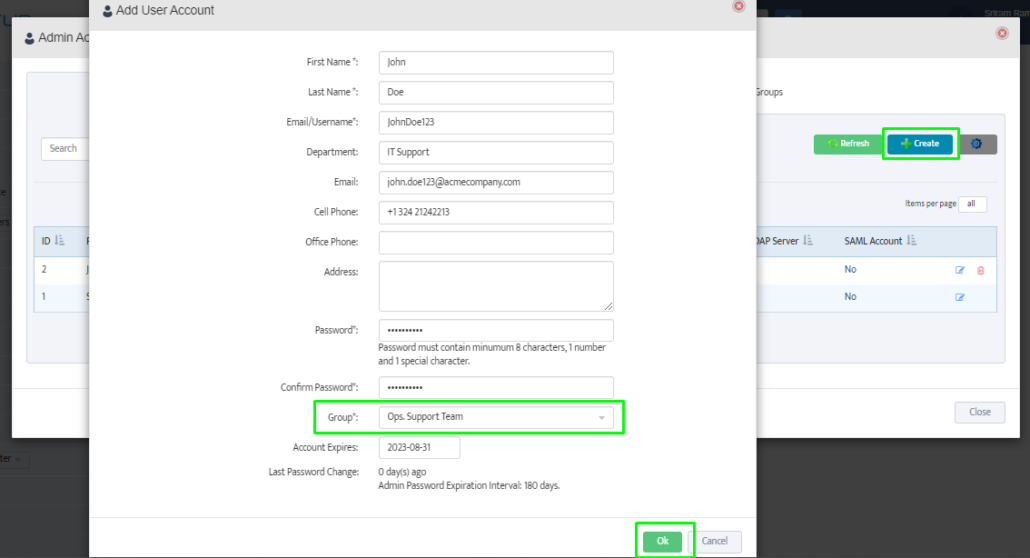Click the Address text area
The height and width of the screenshot is (558, 1030).
click(495, 286)
